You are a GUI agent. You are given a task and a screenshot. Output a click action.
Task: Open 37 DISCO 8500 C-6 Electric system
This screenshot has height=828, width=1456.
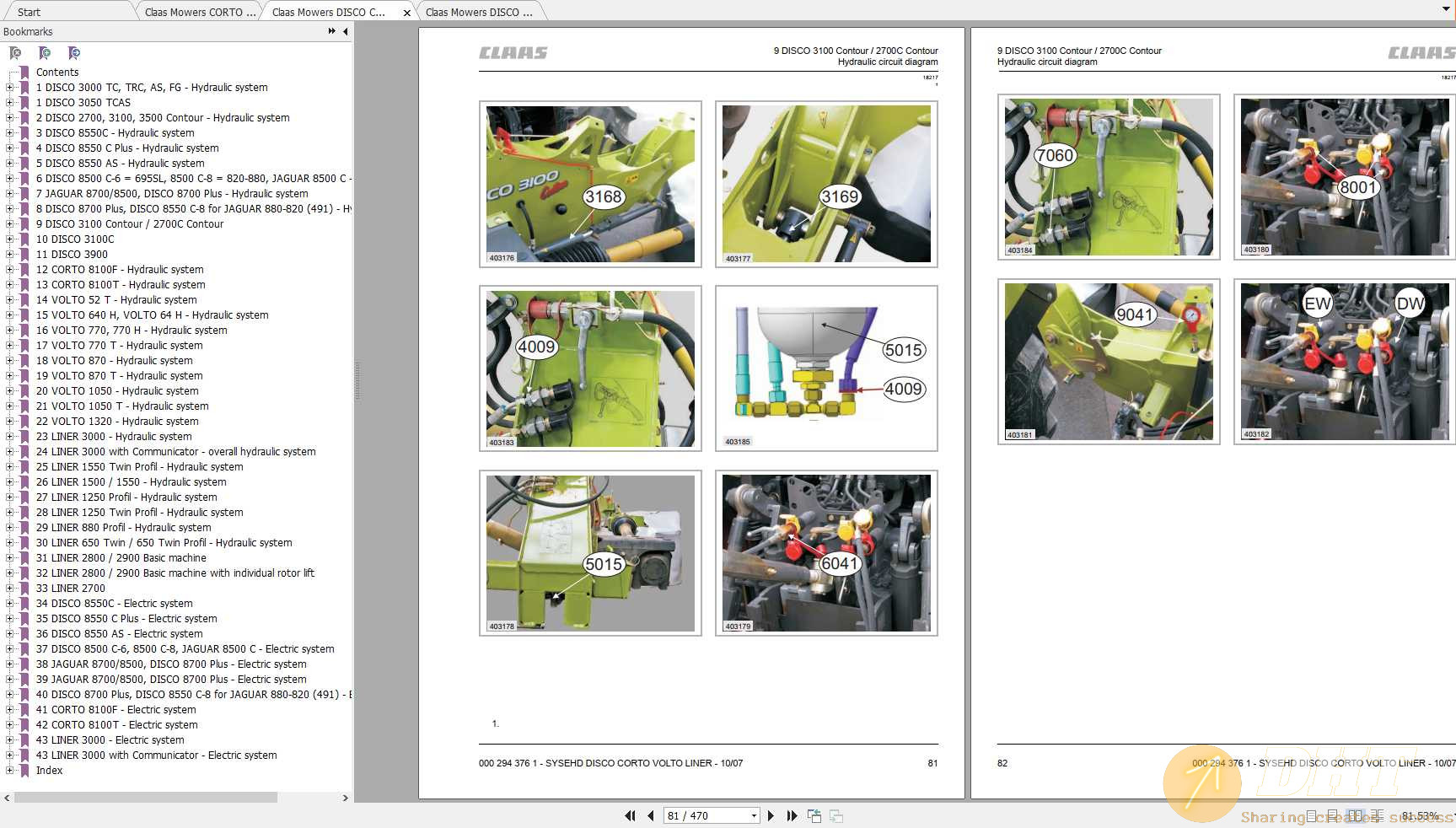point(185,649)
